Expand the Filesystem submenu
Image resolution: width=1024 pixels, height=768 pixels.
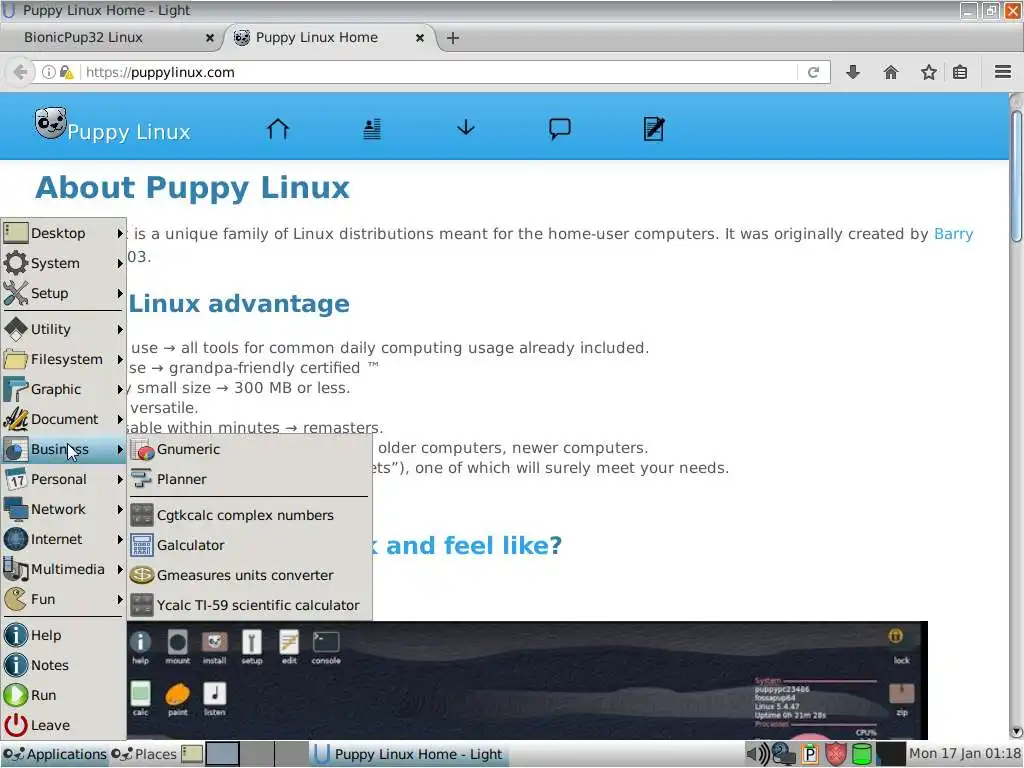coord(63,359)
